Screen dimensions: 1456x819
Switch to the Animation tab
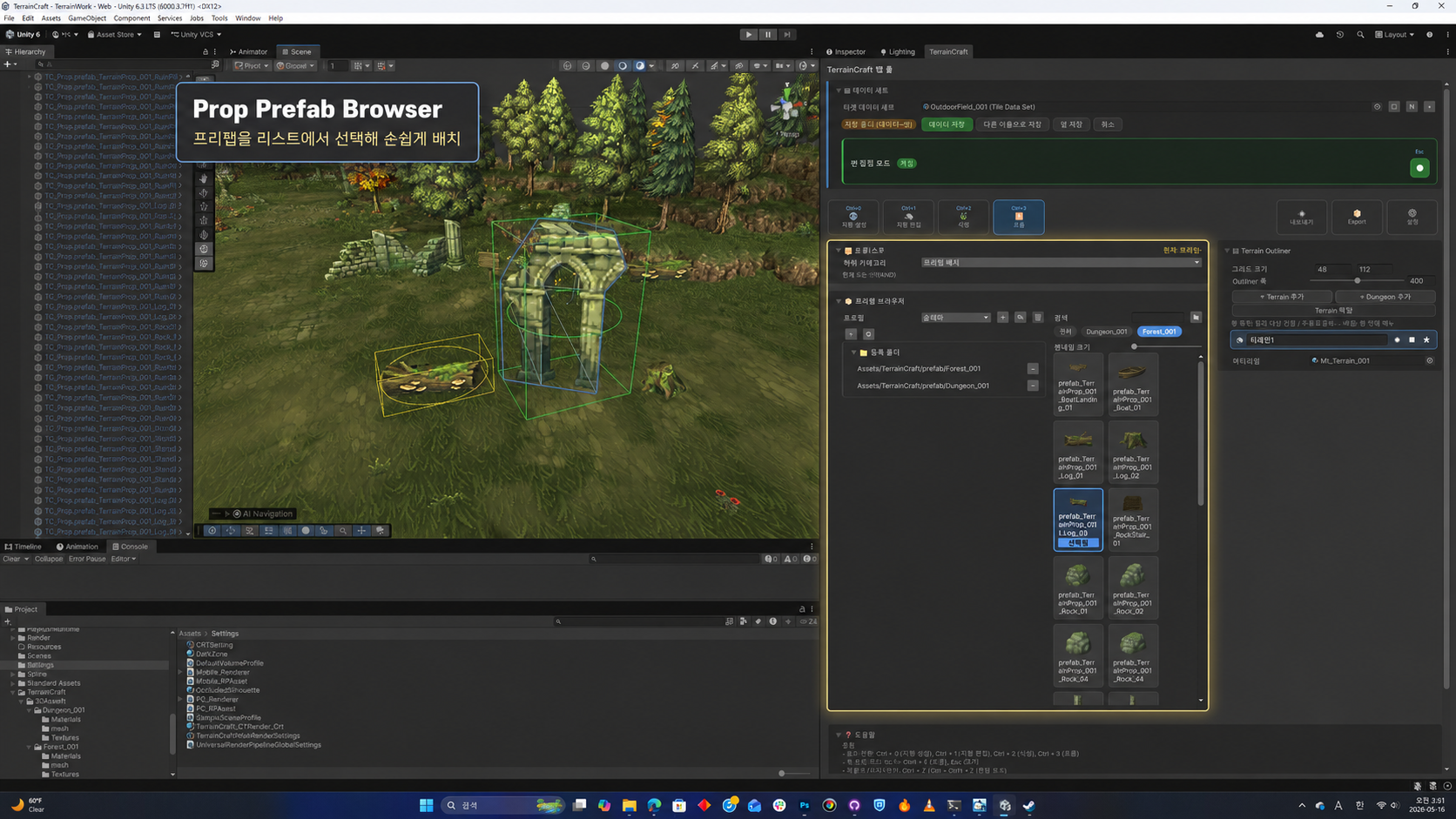coord(78,547)
